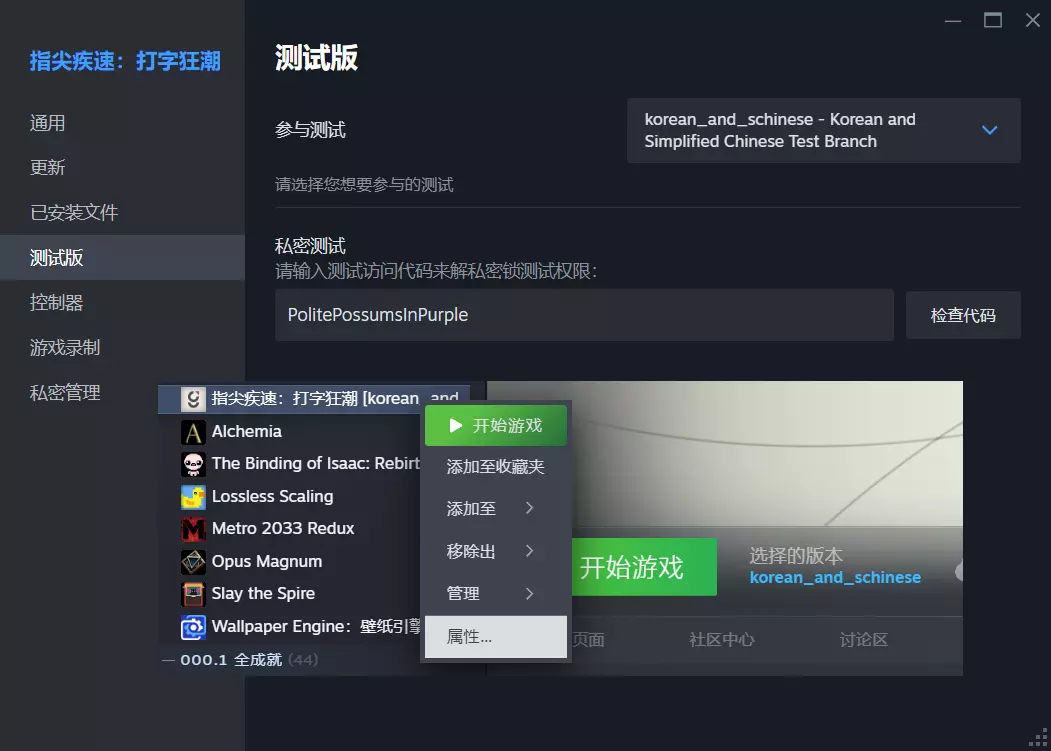Image resolution: width=1051 pixels, height=751 pixels.
Task: Select 指尖疾速：打字狂潮 [korean_and list row
Action: click(x=314, y=399)
